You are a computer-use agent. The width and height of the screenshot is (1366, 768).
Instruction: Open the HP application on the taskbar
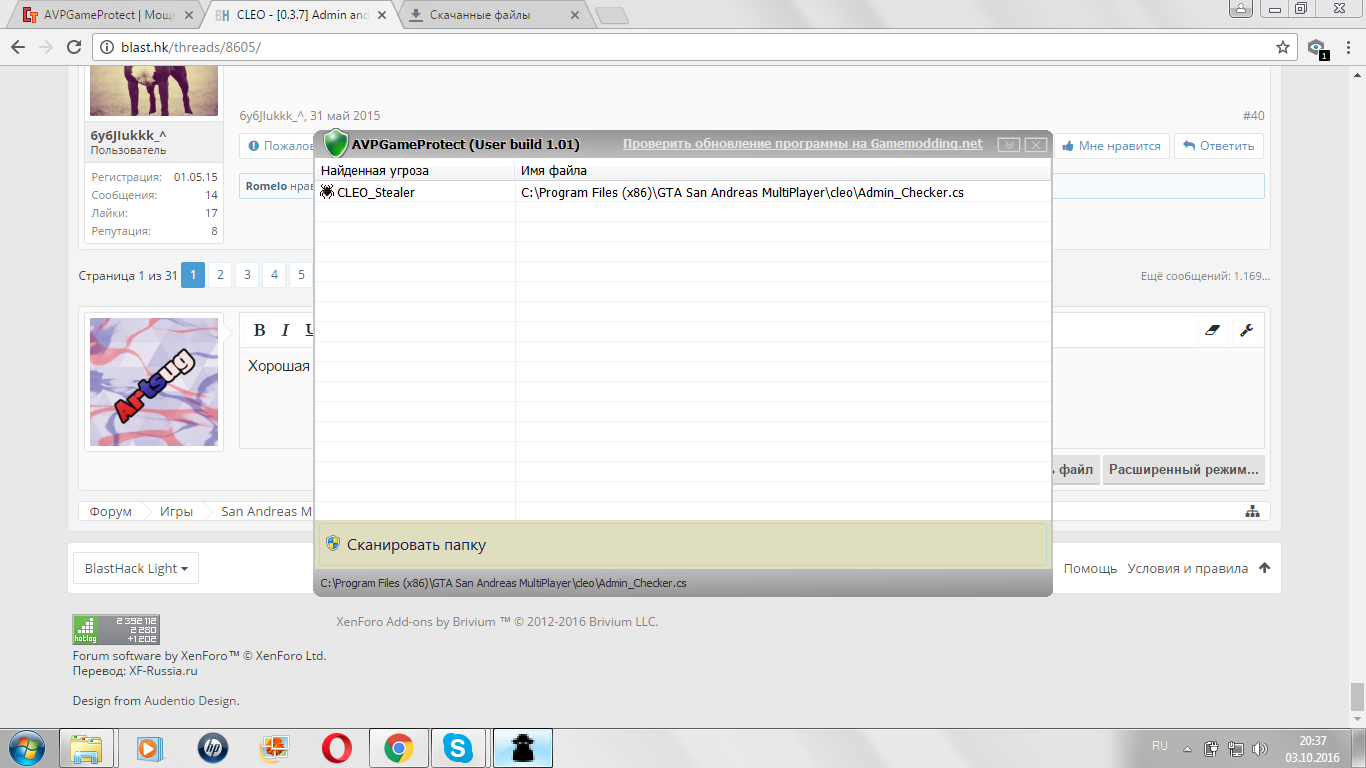point(212,748)
